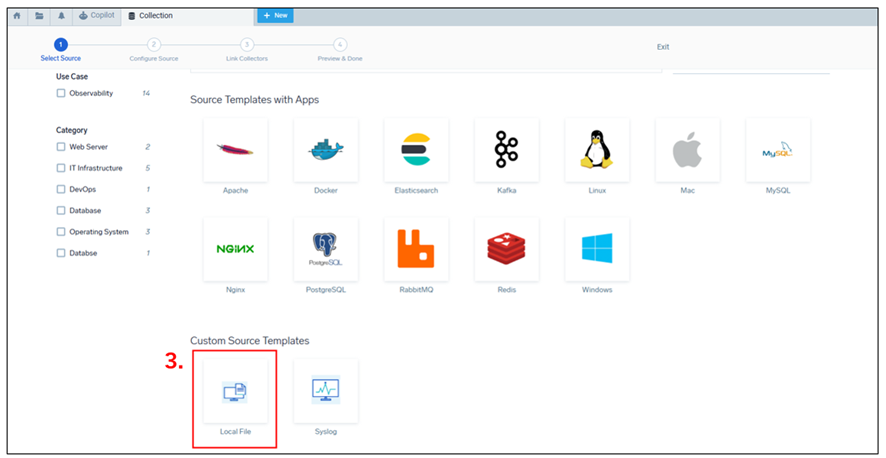This screenshot has height=458, width=886.
Task: Click the Custom Source Templates heading
Action: (250, 341)
